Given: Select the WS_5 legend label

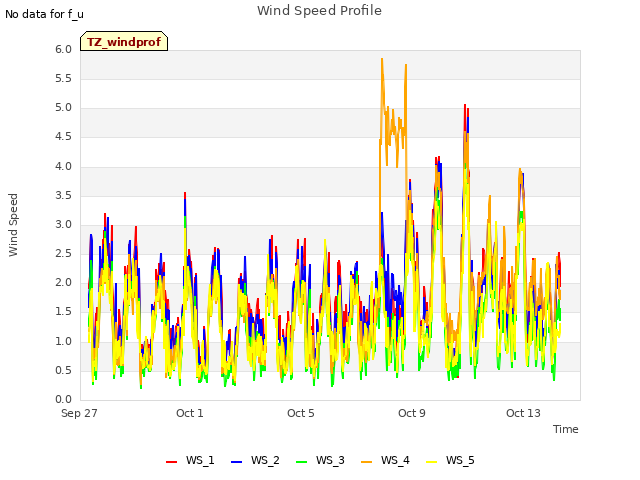Looking at the screenshot, I should (460, 460).
